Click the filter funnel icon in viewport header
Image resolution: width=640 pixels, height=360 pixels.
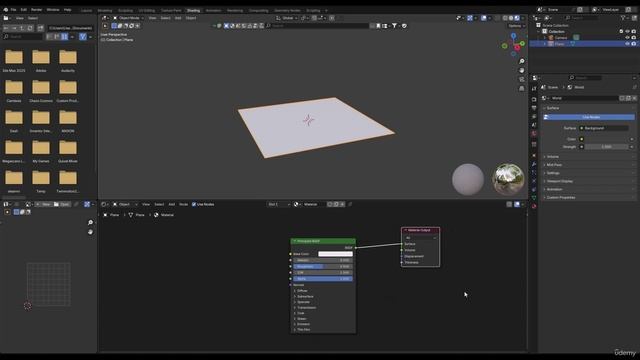[394, 26]
